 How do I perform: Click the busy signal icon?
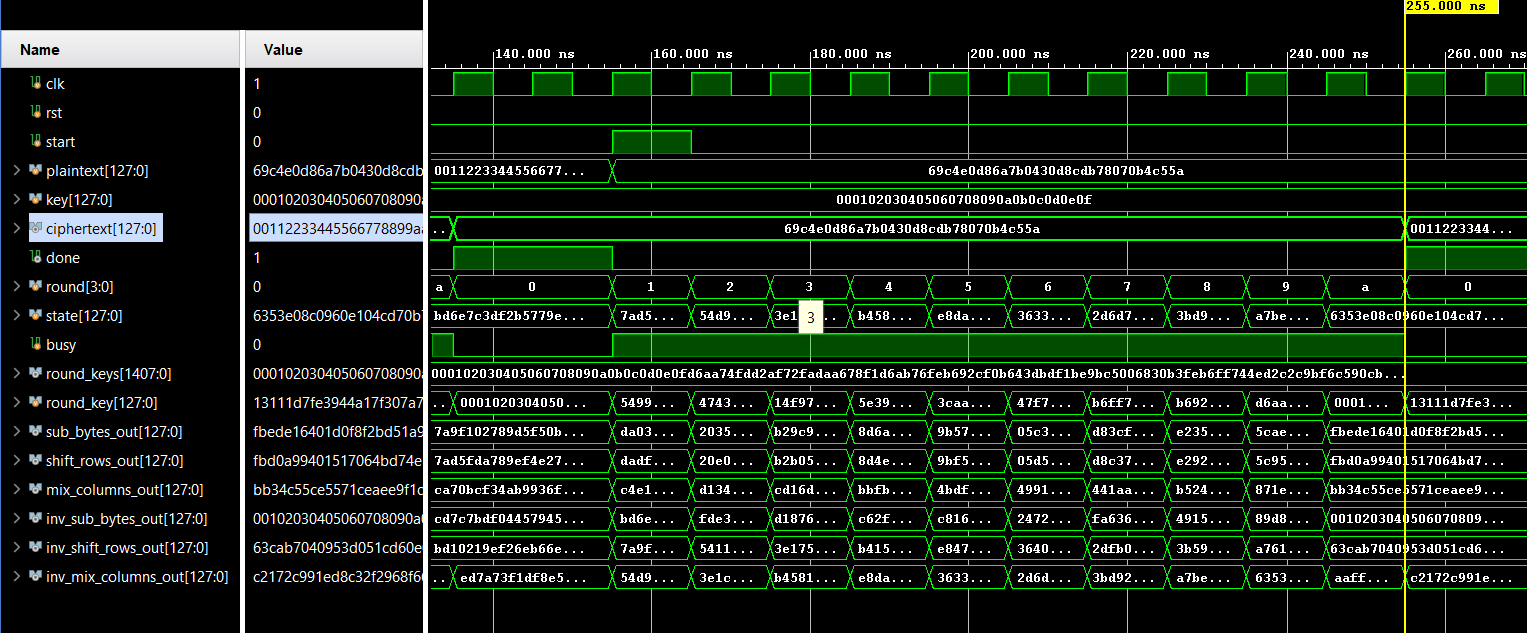(x=36, y=345)
